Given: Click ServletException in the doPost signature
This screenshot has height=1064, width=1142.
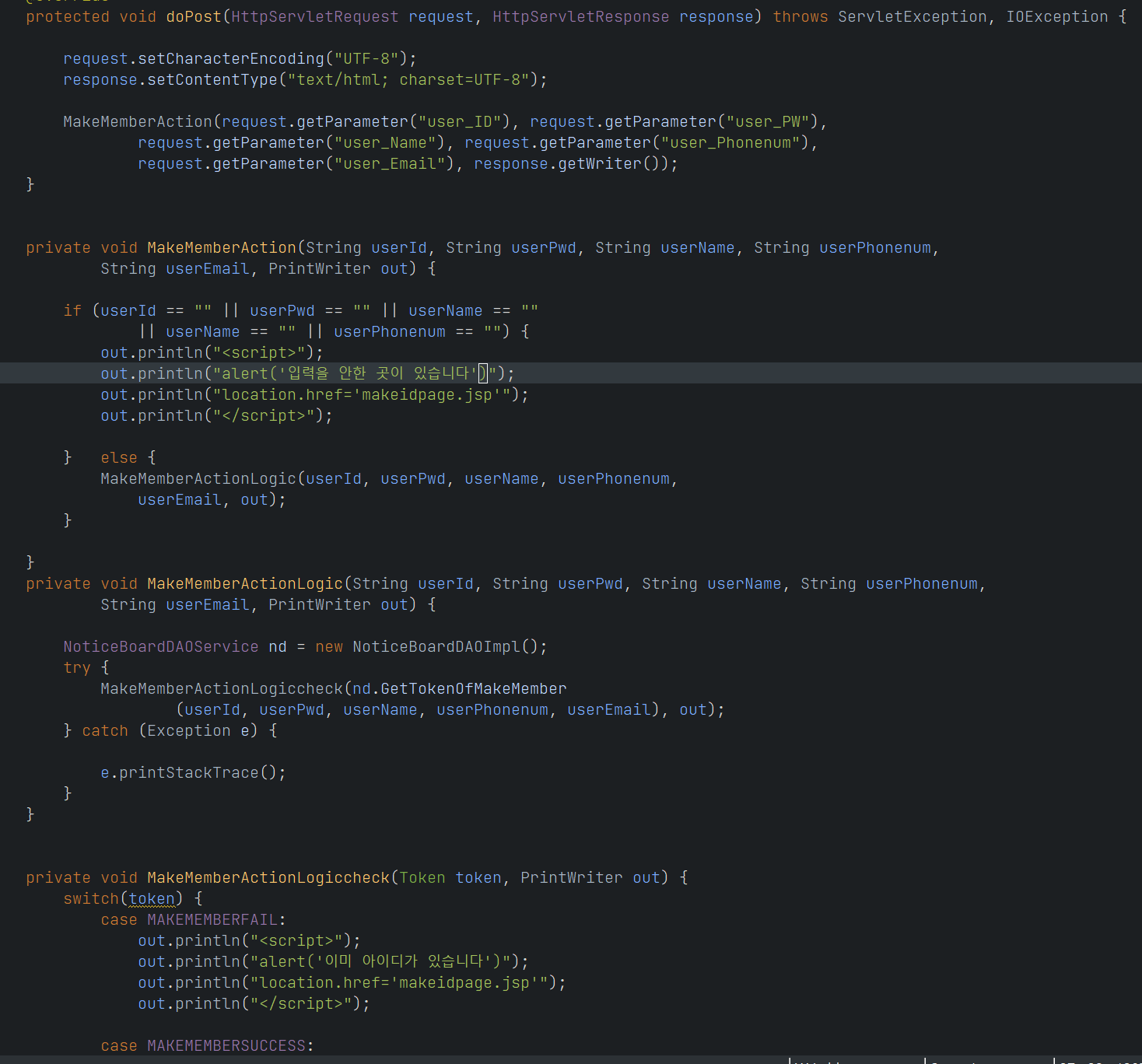Looking at the screenshot, I should 913,16.
